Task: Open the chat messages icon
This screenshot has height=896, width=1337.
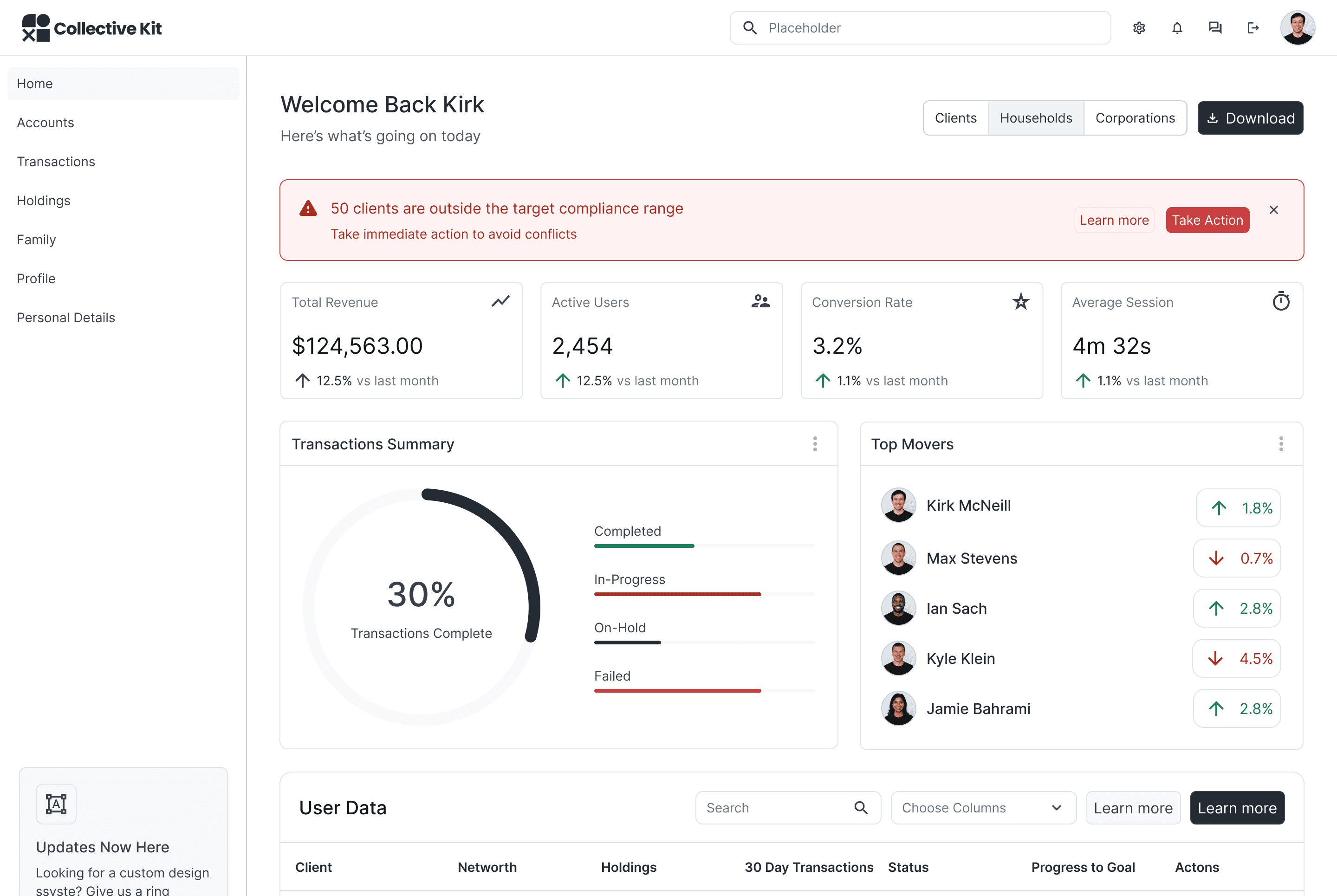Action: pos(1215,28)
